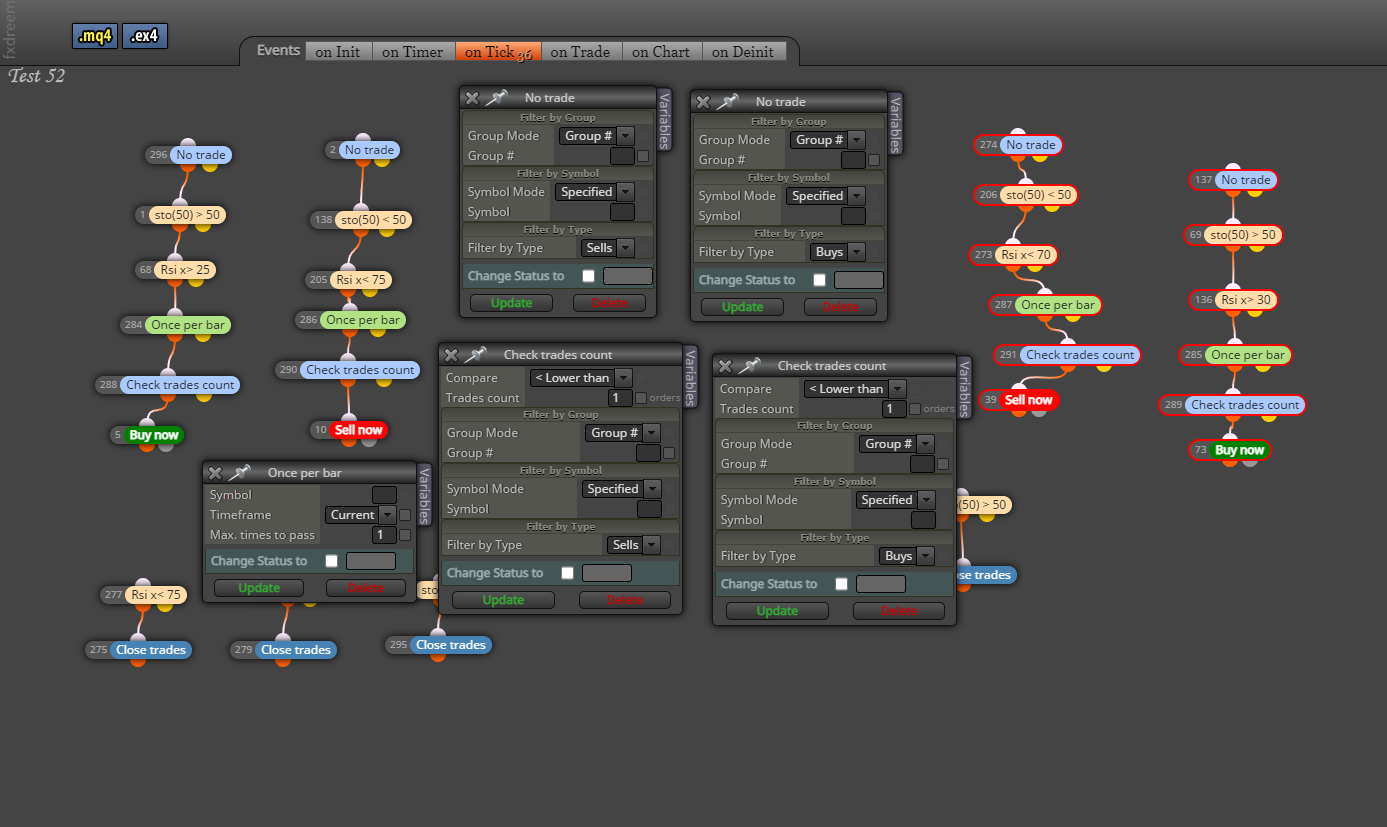Click Symbol field in the Once per bar panel
Viewport: 1387px width, 827px height.
384,495
